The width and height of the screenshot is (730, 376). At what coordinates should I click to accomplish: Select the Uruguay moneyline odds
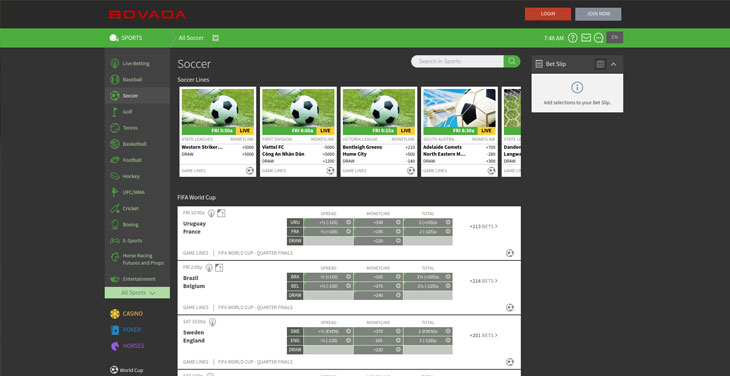[x=378, y=222]
